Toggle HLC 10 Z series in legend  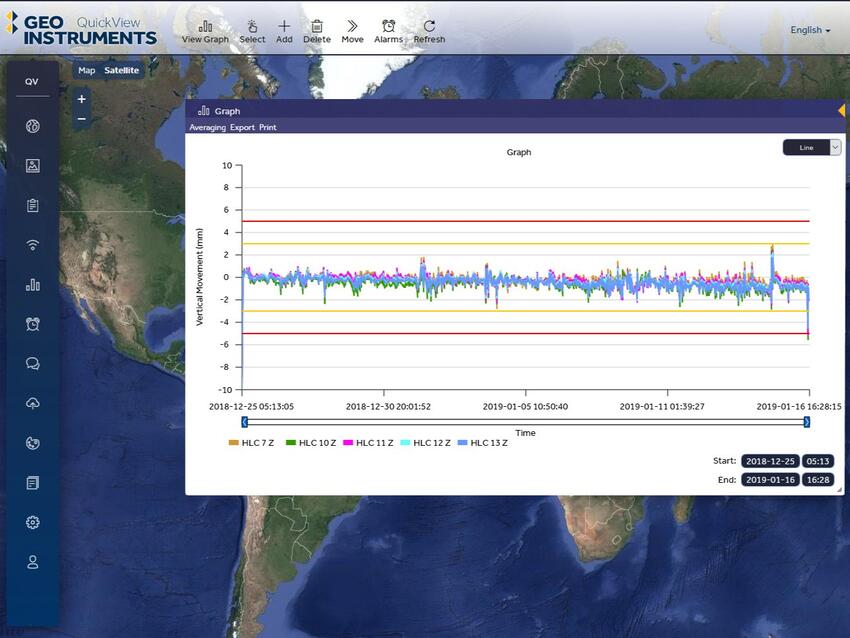click(311, 442)
